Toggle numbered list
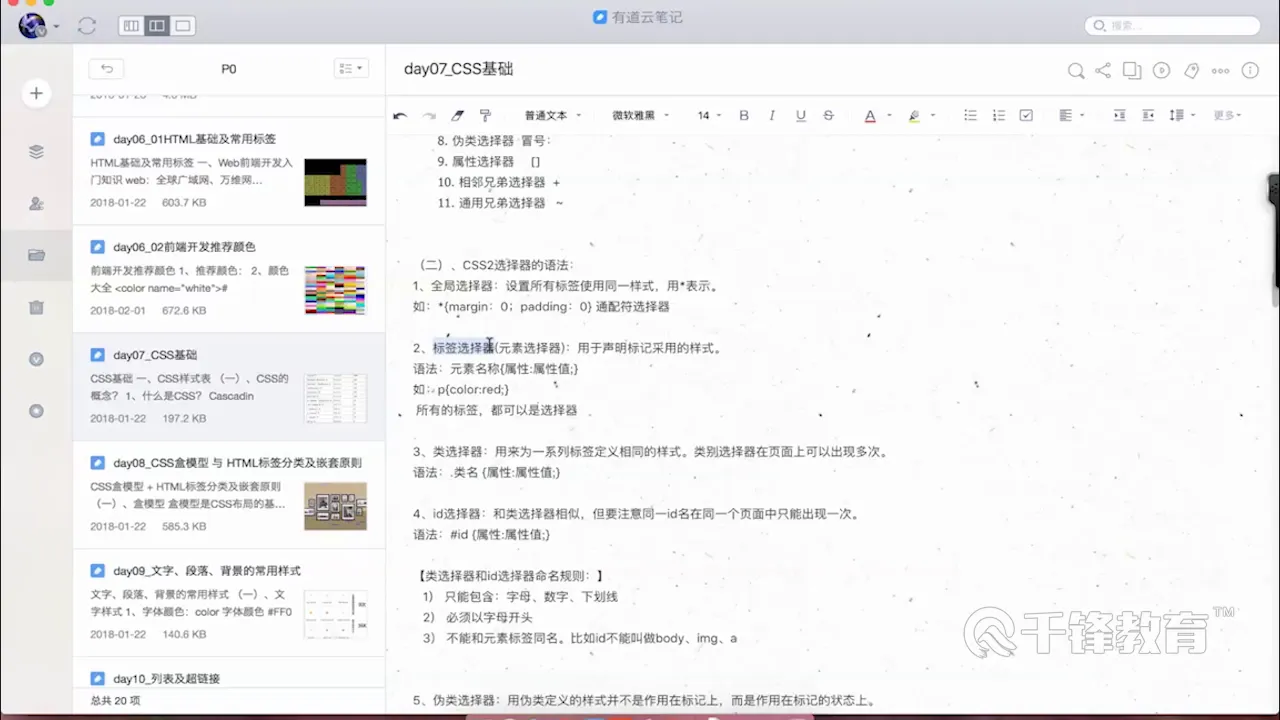Image resolution: width=1280 pixels, height=720 pixels. pos(998,116)
